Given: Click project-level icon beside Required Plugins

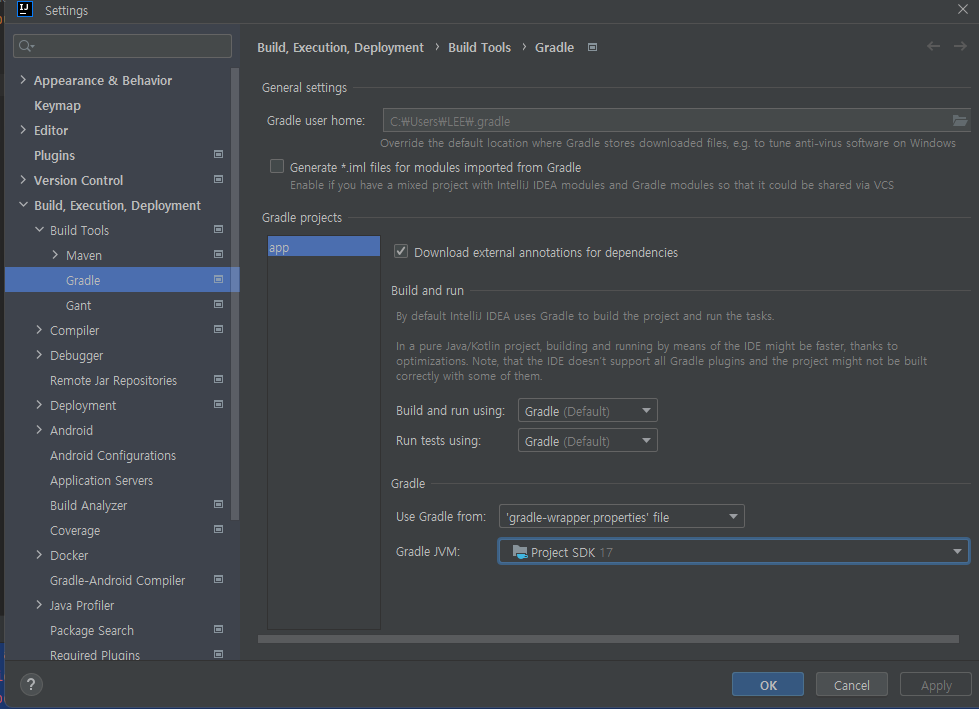Looking at the screenshot, I should point(219,654).
